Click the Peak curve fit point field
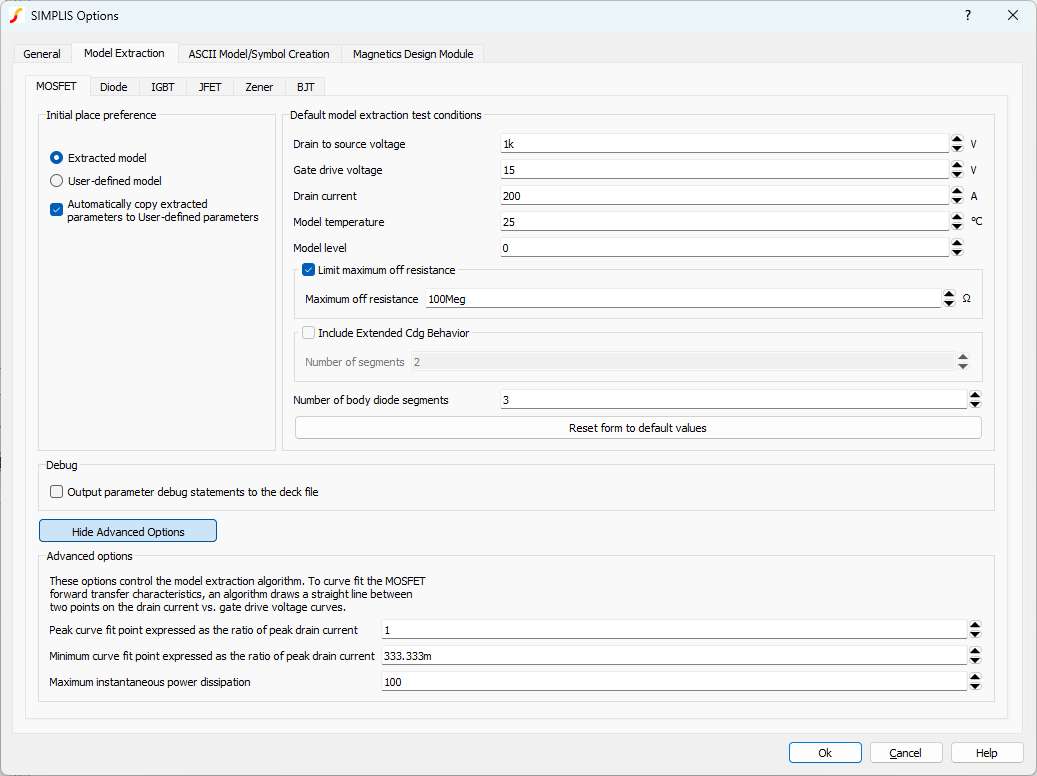This screenshot has width=1037, height=776. (672, 630)
